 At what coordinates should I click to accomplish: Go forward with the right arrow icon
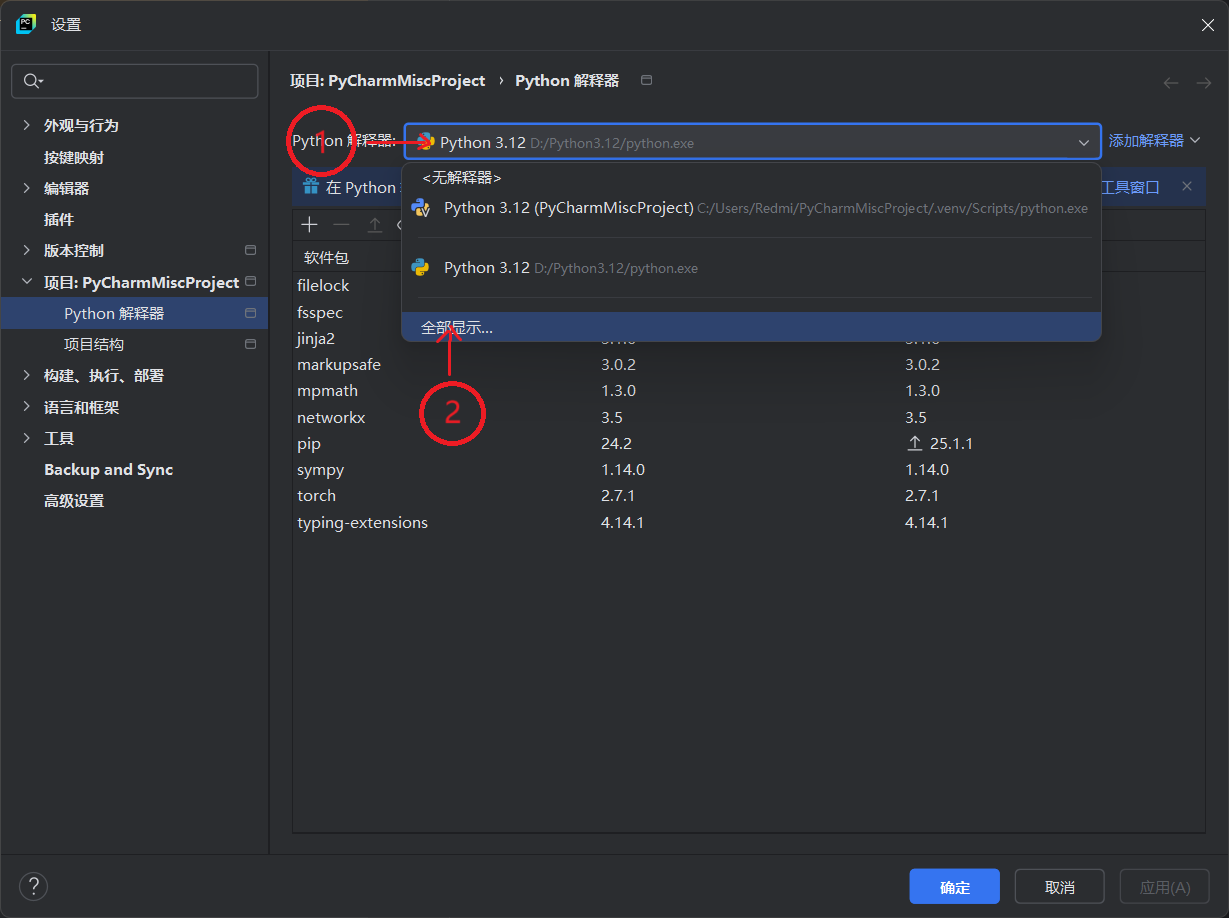(x=1204, y=83)
